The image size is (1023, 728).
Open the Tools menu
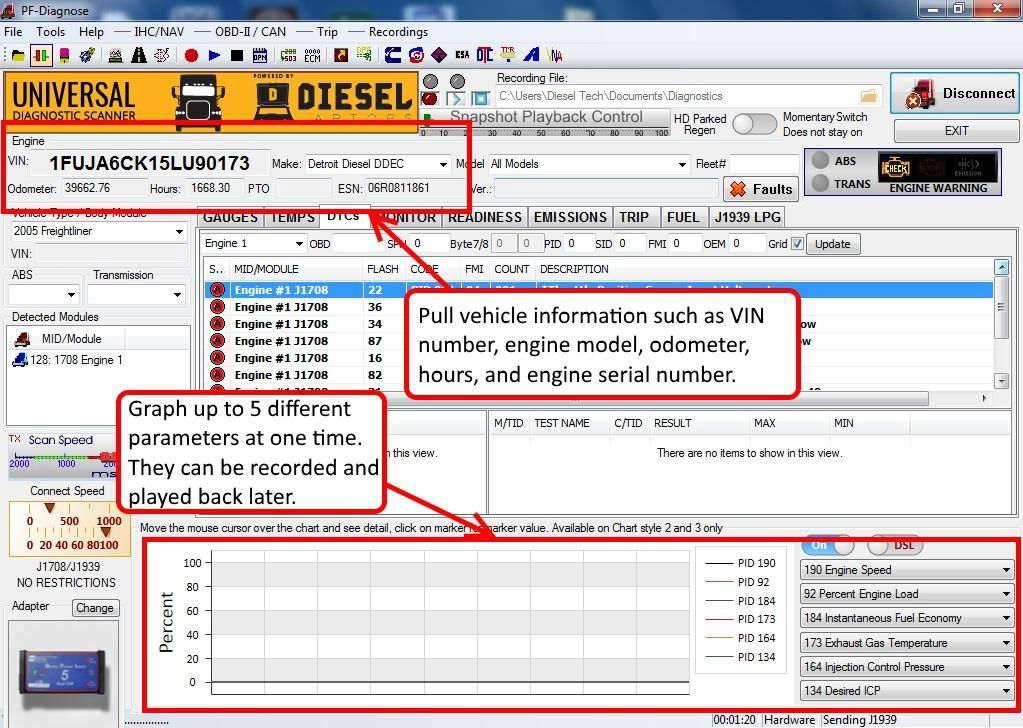pyautogui.click(x=50, y=31)
